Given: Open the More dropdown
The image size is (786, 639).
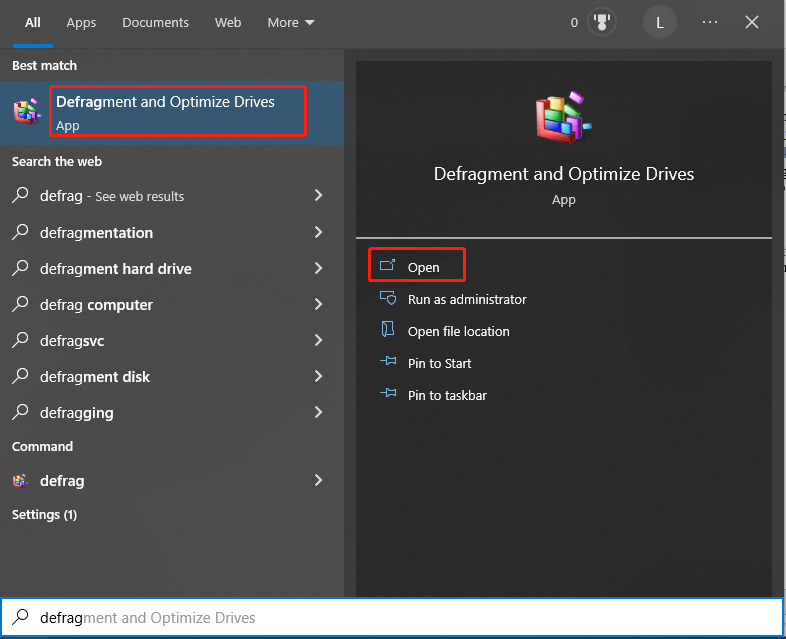Looking at the screenshot, I should click(x=291, y=23).
